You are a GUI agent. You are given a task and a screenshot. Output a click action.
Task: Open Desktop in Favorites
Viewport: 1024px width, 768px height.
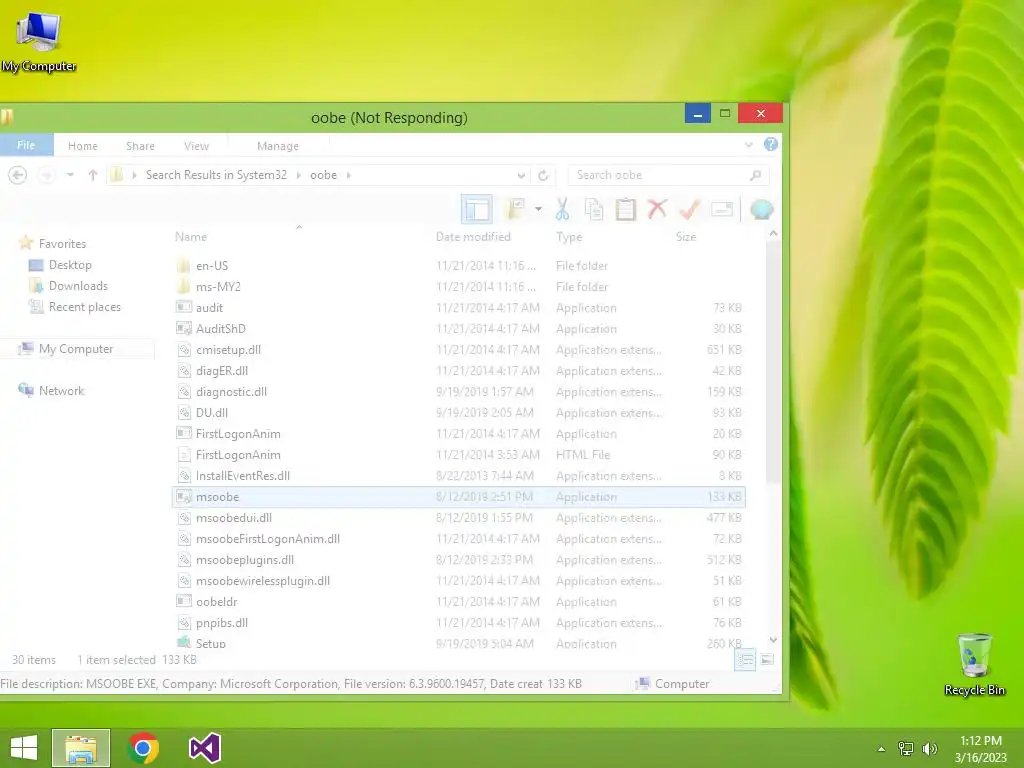point(70,264)
